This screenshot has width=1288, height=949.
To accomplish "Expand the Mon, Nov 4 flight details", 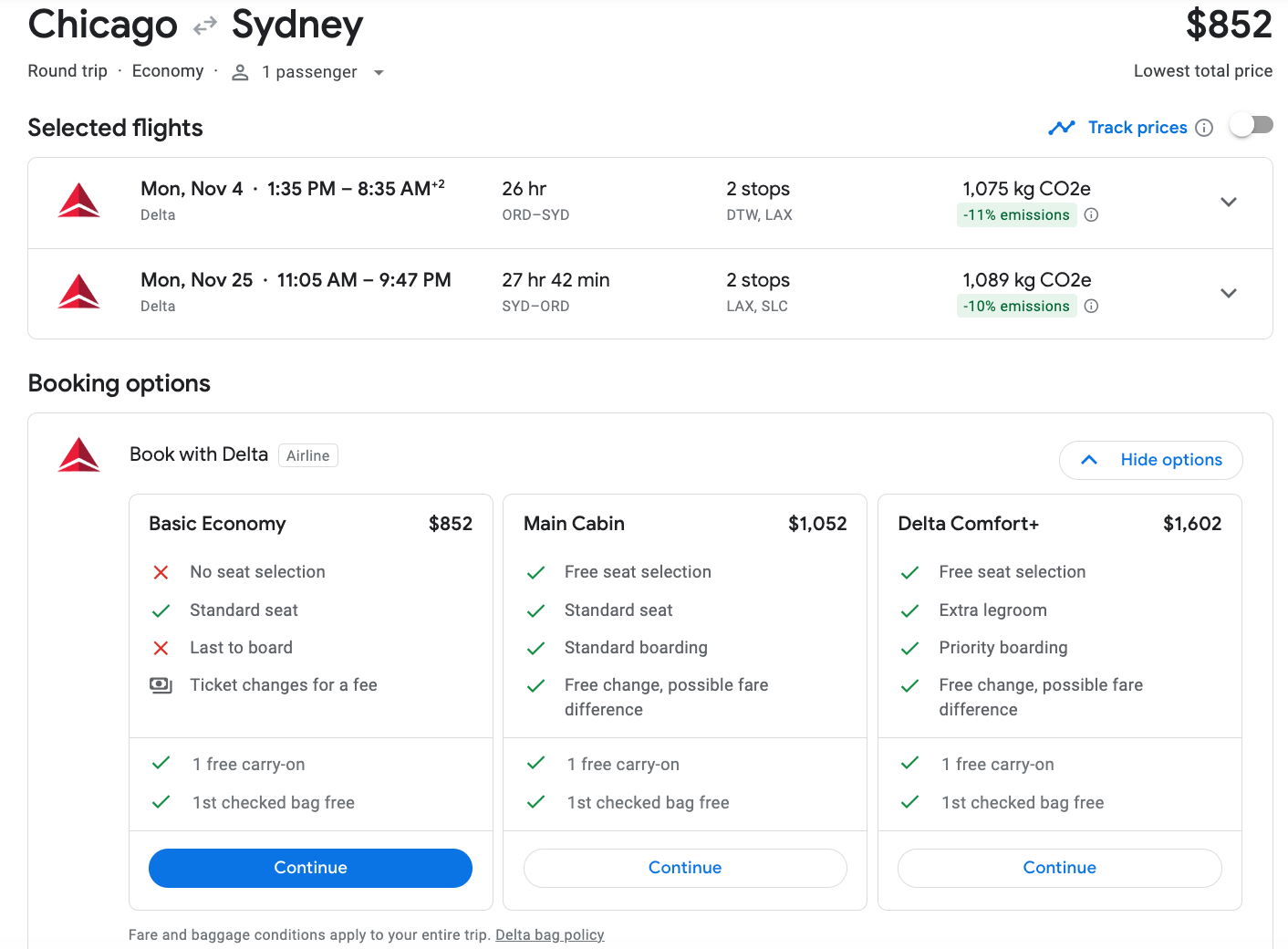I will (x=1229, y=202).
